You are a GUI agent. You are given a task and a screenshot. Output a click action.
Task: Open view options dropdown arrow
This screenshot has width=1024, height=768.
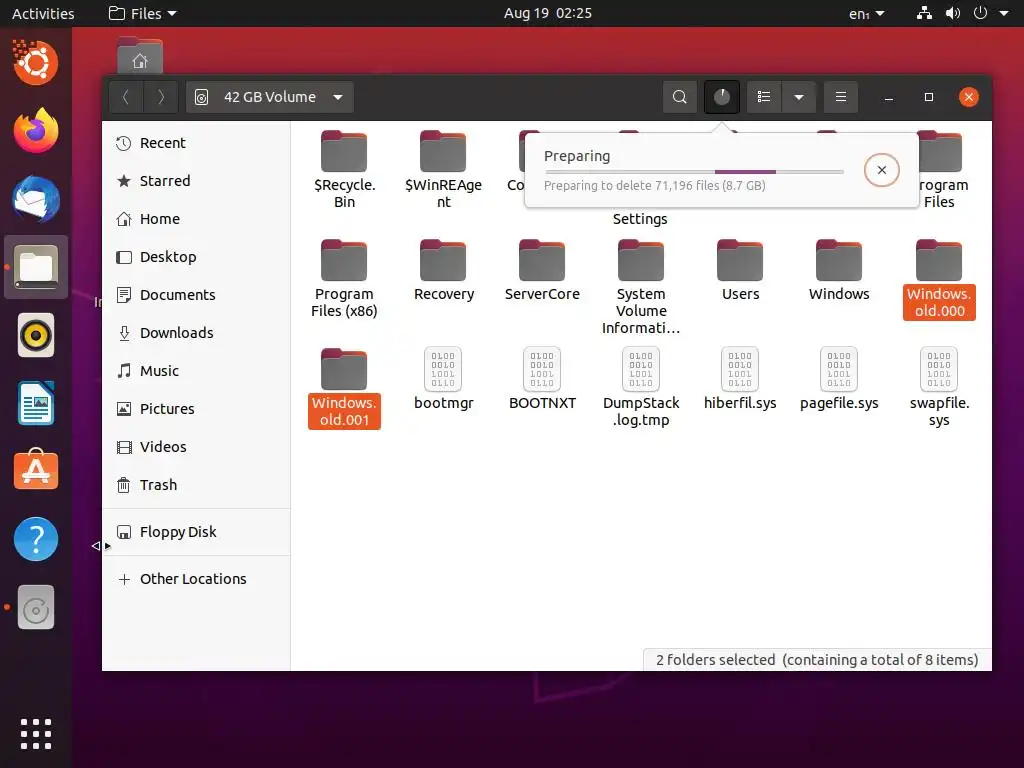coord(799,97)
